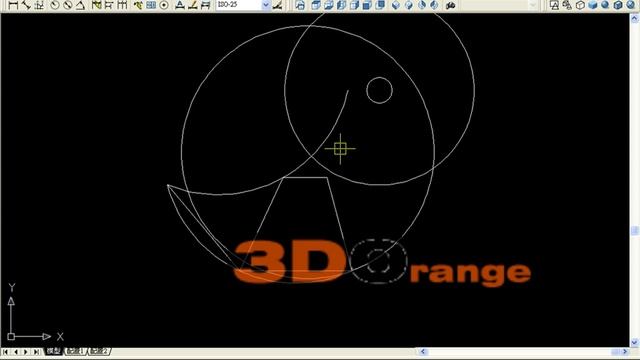
Task: Apply the Dimension Update tool
Action: pyautogui.click(x=205, y=5)
